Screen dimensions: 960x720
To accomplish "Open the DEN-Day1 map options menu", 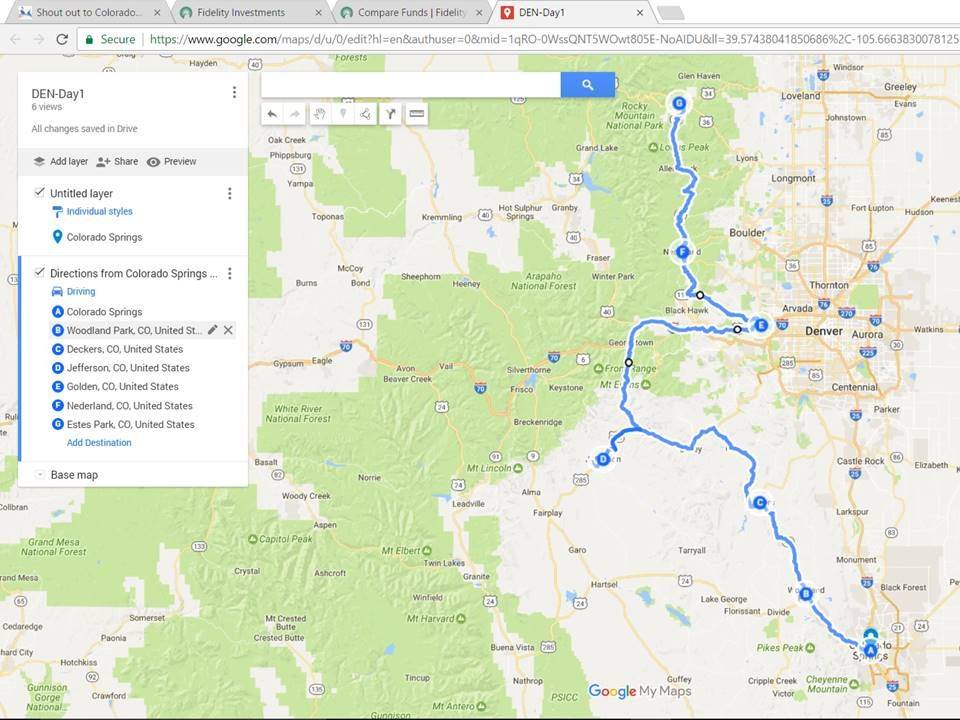I will pyautogui.click(x=234, y=92).
